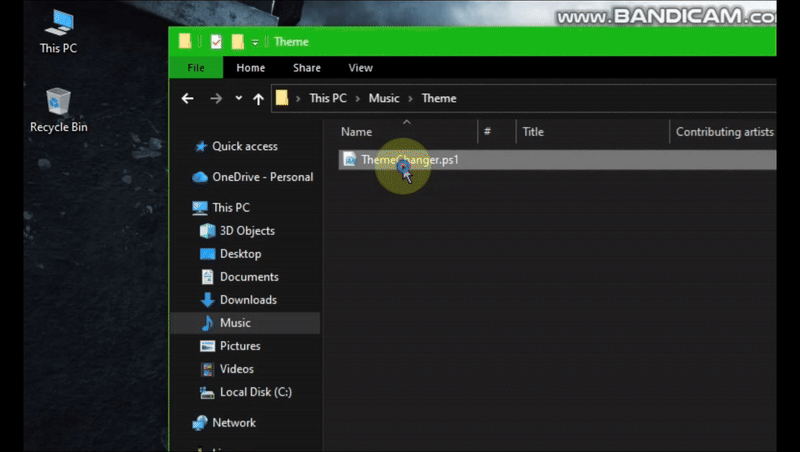
Task: Click the Quick access star icon
Action: pos(201,146)
